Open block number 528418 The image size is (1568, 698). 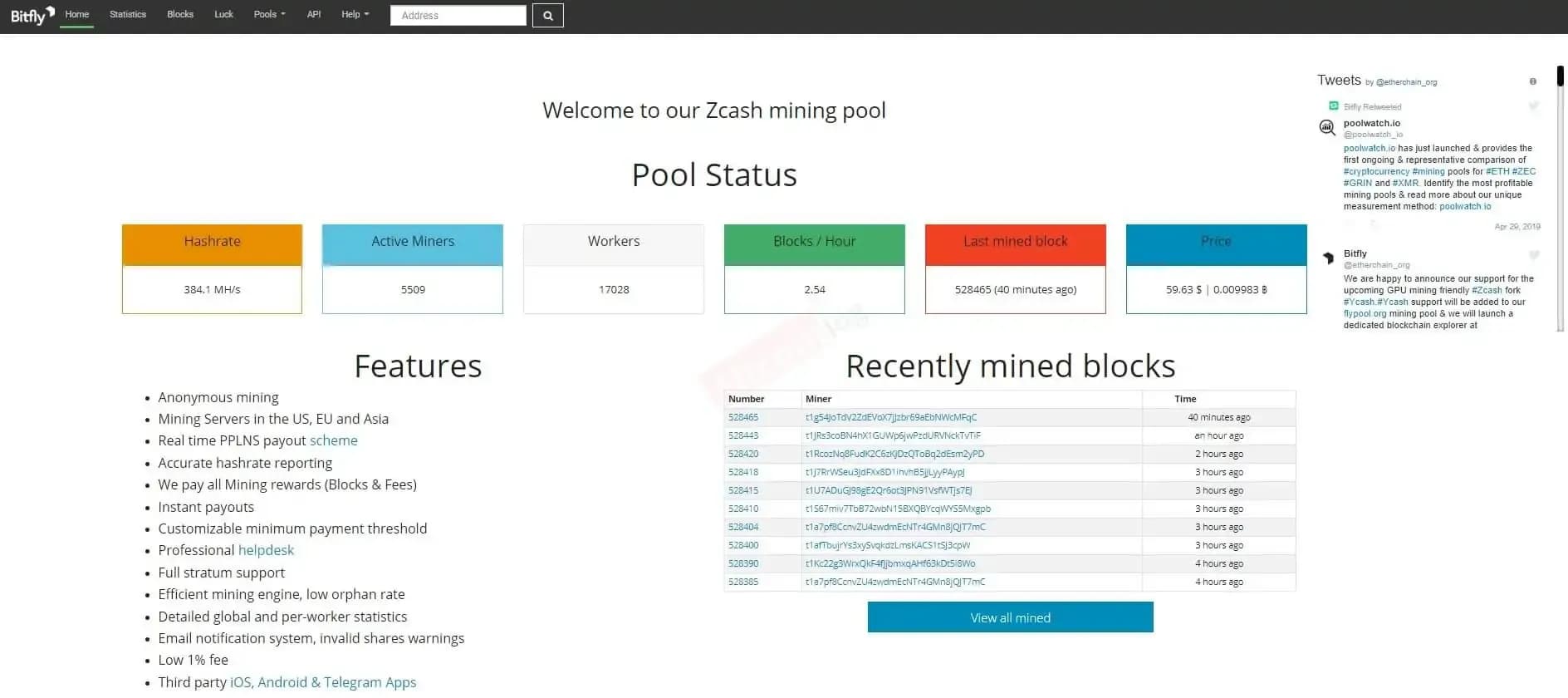point(743,472)
